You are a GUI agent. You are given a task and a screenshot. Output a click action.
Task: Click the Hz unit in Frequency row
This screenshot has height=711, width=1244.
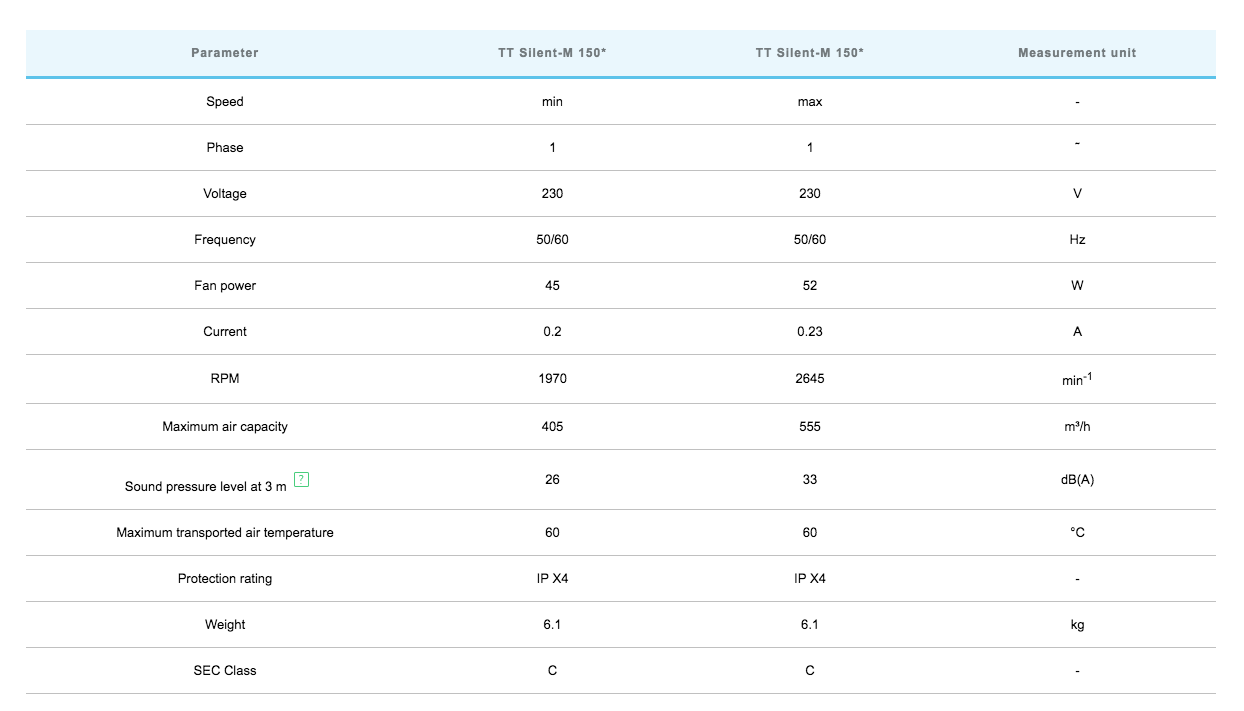[x=1077, y=240]
